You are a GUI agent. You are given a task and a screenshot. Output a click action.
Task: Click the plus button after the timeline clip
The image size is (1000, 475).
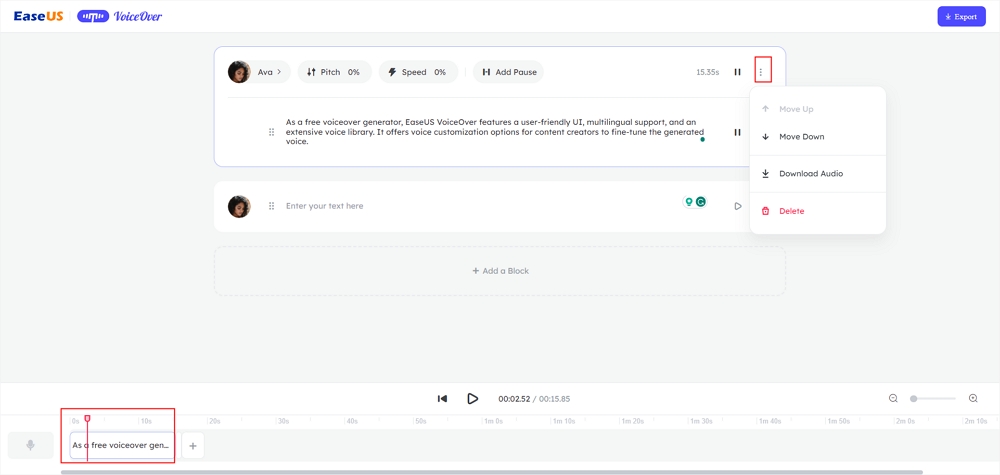pyautogui.click(x=193, y=446)
